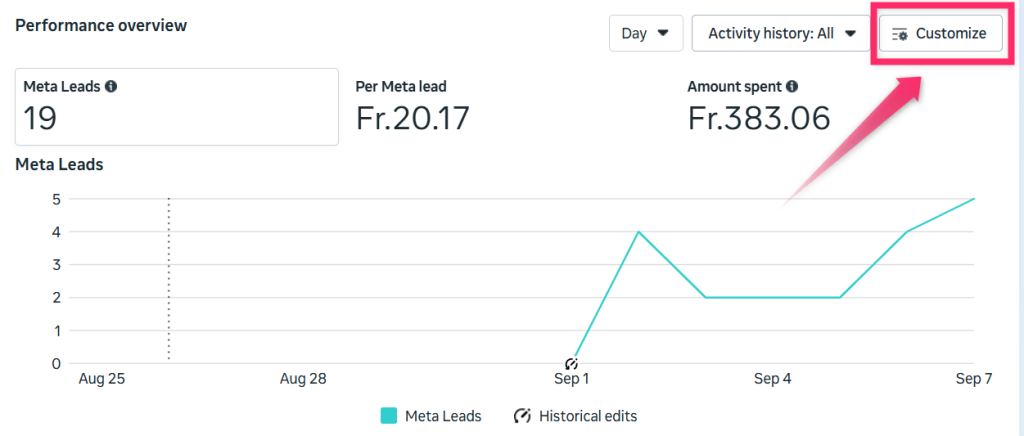Click the Performance overview heading
Image resolution: width=1024 pixels, height=436 pixels.
101,25
